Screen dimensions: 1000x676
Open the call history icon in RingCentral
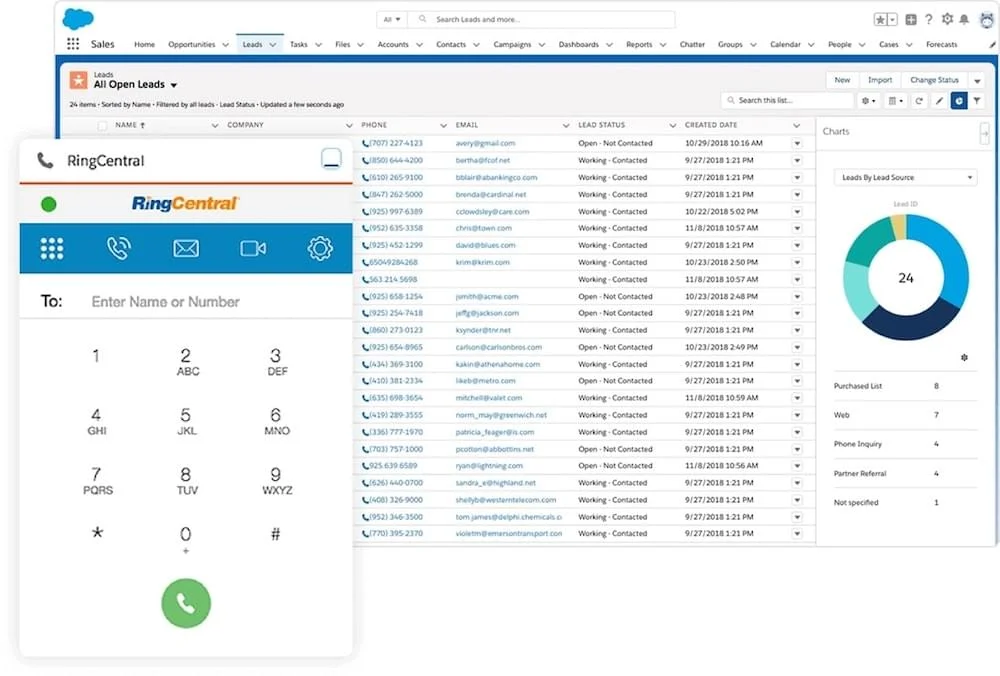click(x=119, y=249)
